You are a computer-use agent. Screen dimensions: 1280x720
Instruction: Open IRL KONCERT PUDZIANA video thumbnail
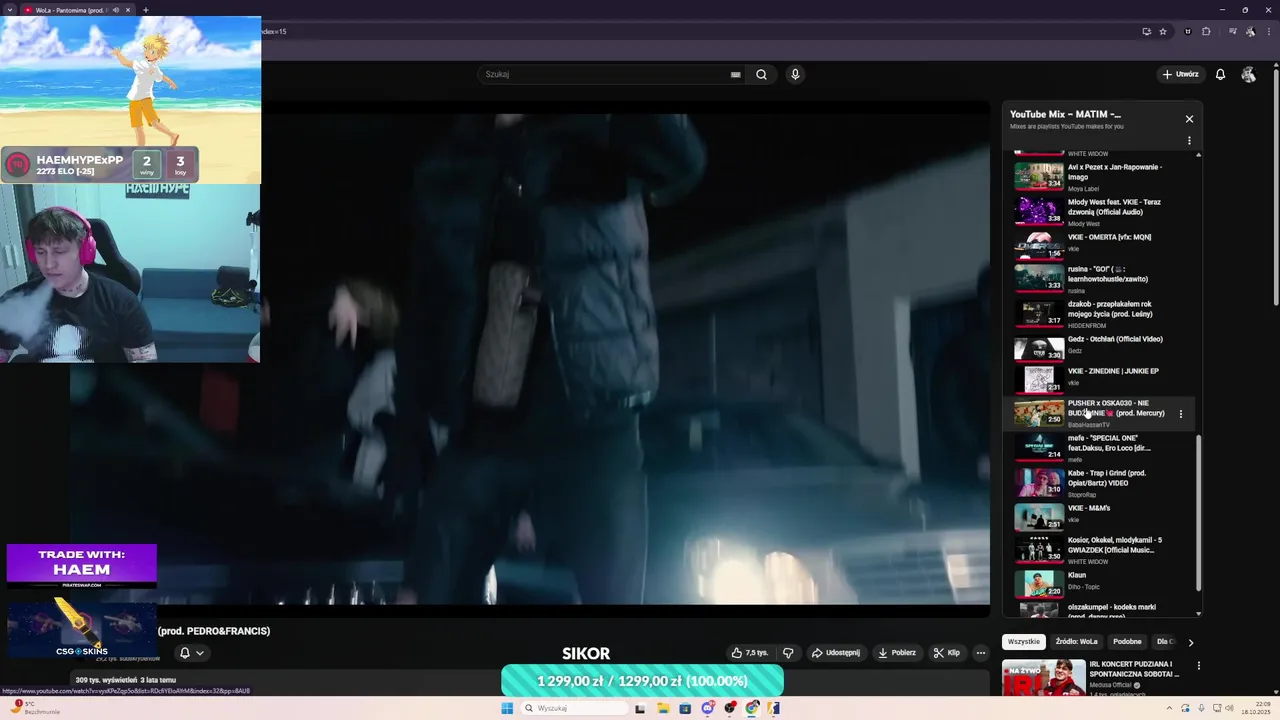point(1044,679)
